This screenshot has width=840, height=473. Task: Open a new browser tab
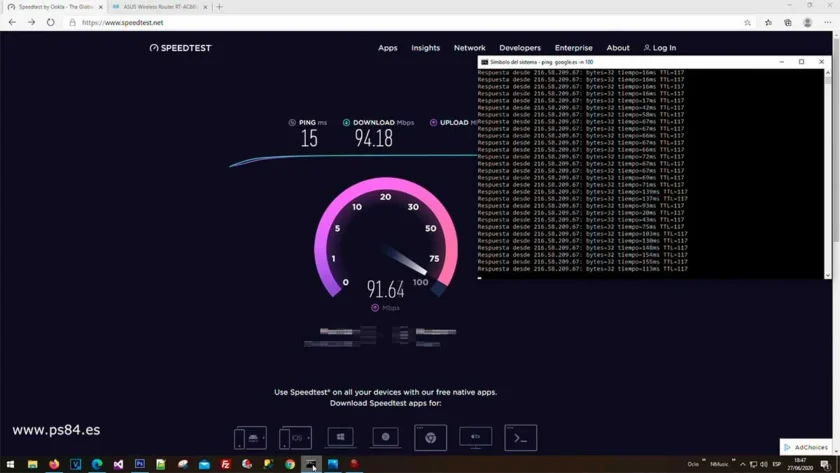click(220, 7)
